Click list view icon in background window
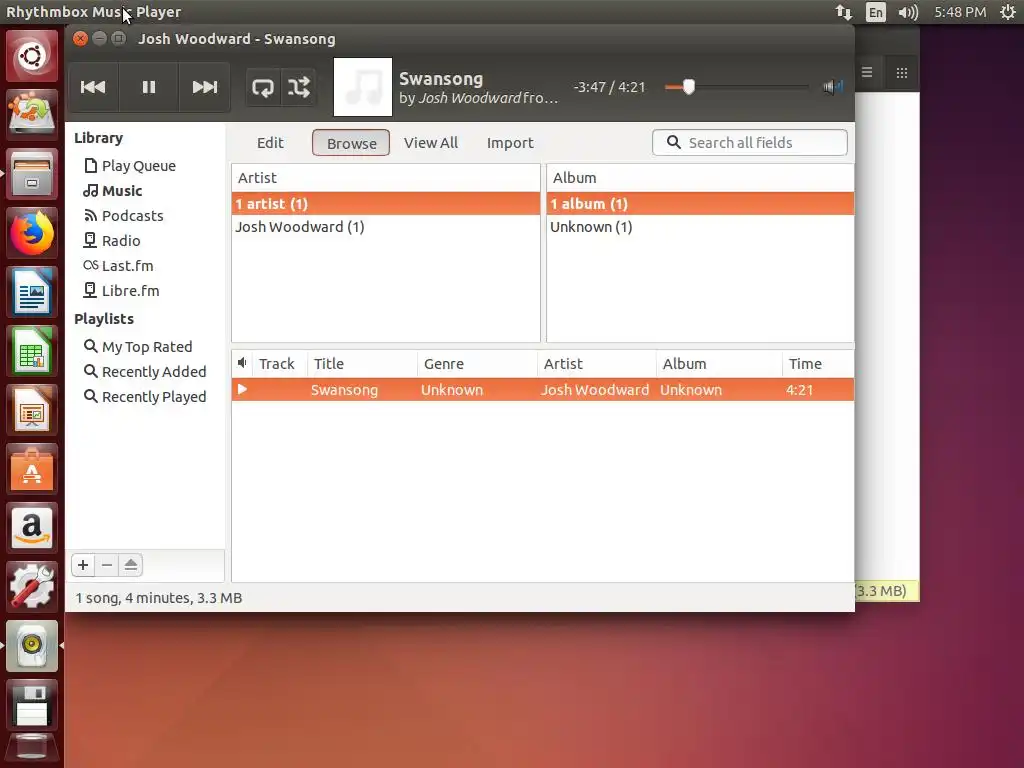The height and width of the screenshot is (768, 1024). [x=867, y=72]
